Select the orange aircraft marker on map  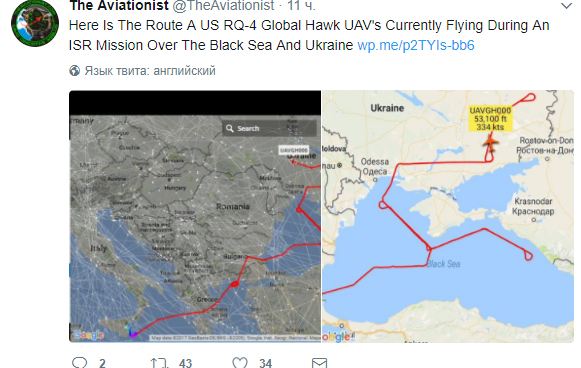491,143
